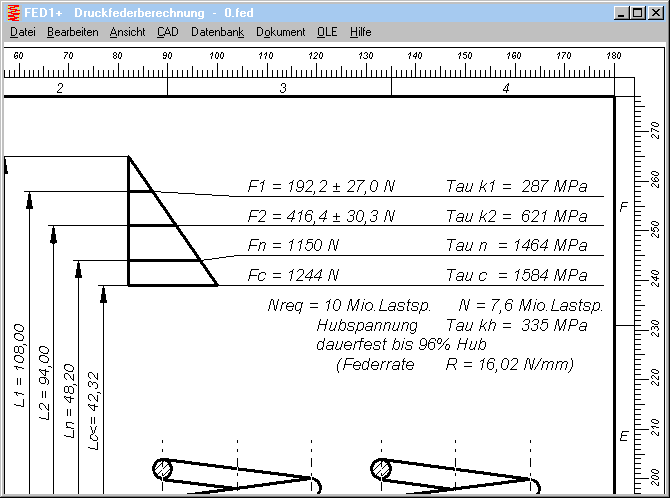This screenshot has width=670, height=498.
Task: Open the Hilfe menu
Action: click(x=360, y=32)
